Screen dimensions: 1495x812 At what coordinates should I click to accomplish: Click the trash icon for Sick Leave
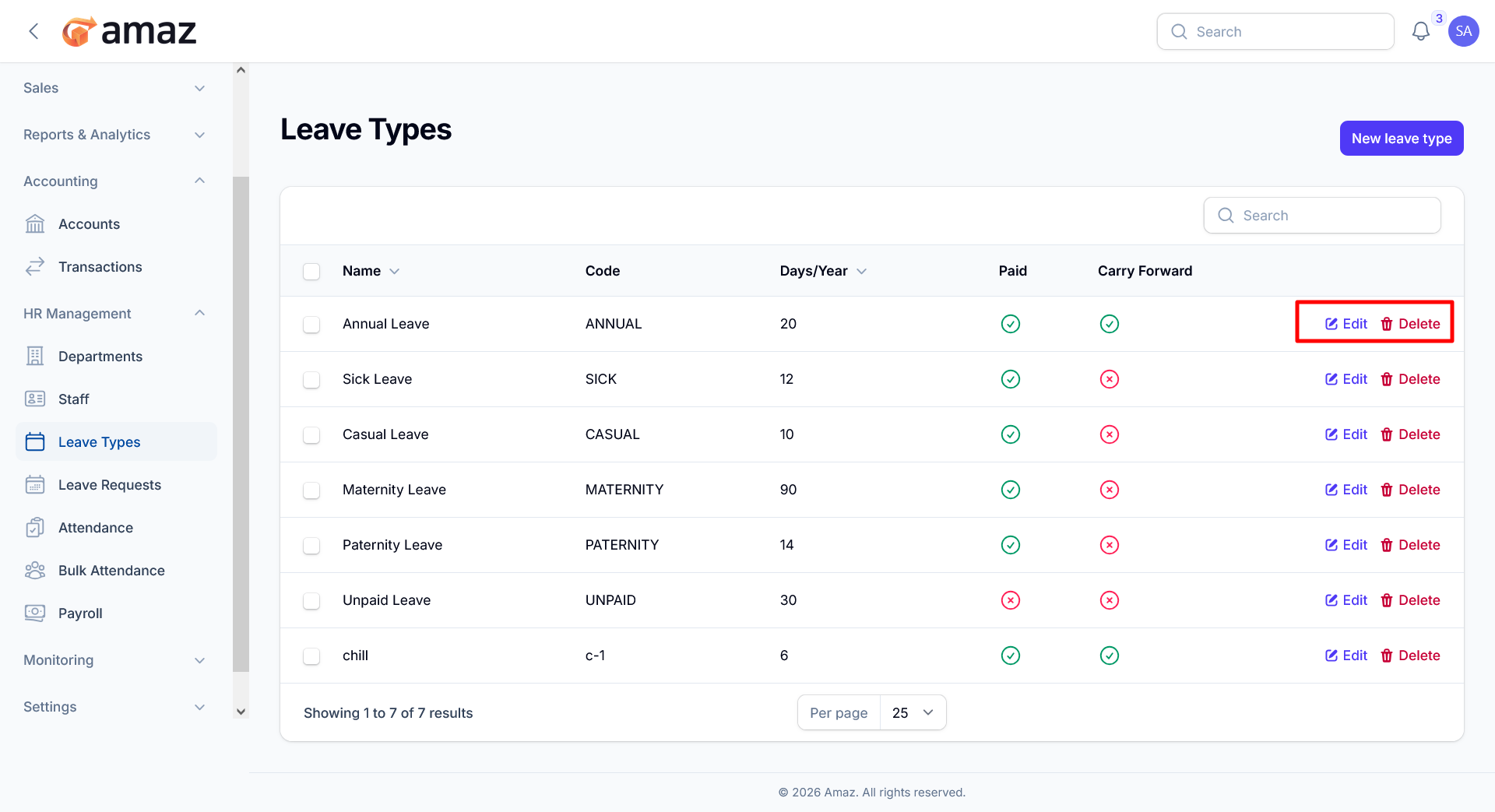pyautogui.click(x=1387, y=379)
